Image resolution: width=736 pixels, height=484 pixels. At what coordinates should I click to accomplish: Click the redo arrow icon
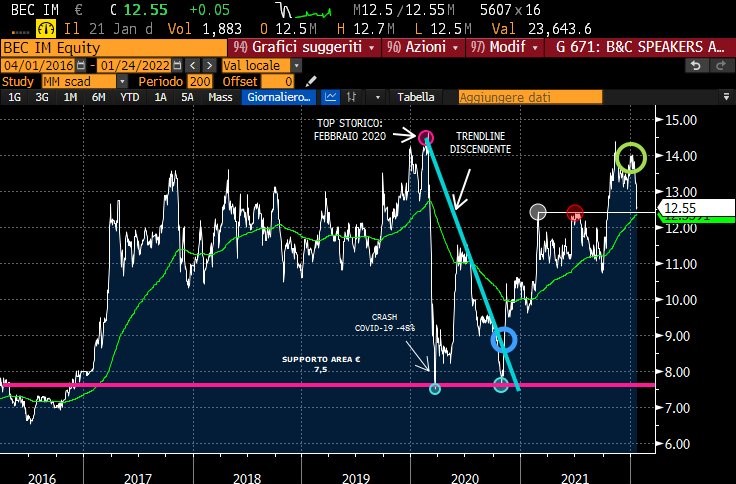(x=718, y=65)
